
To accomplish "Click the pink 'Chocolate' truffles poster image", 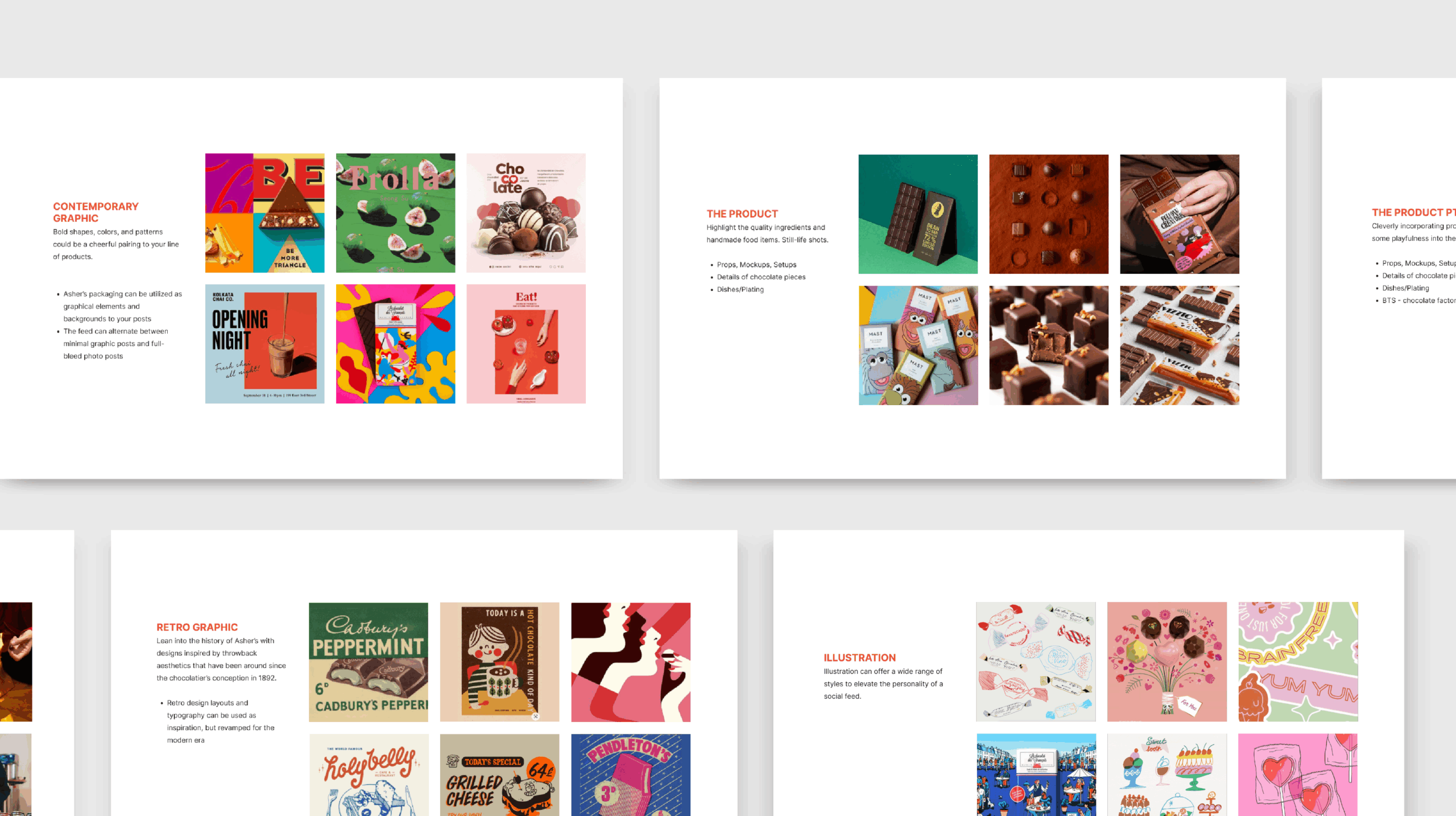I will tap(526, 213).
